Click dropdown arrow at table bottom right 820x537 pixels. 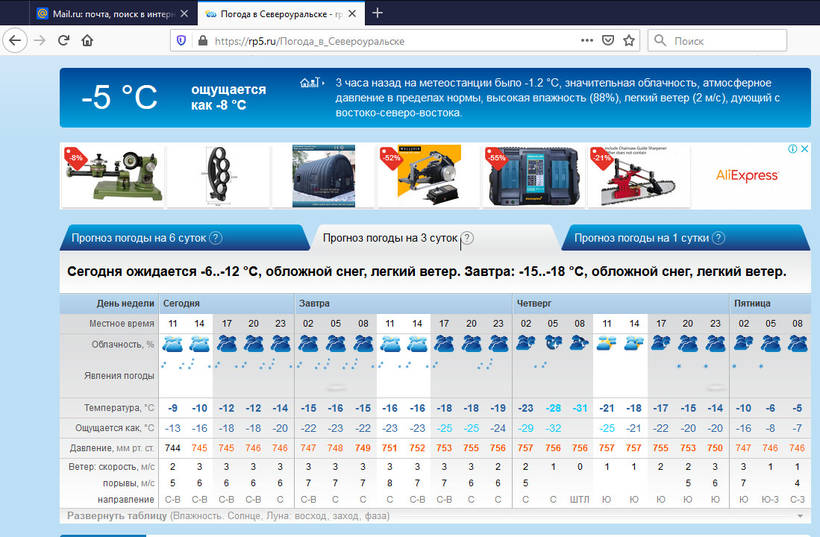click(x=799, y=516)
